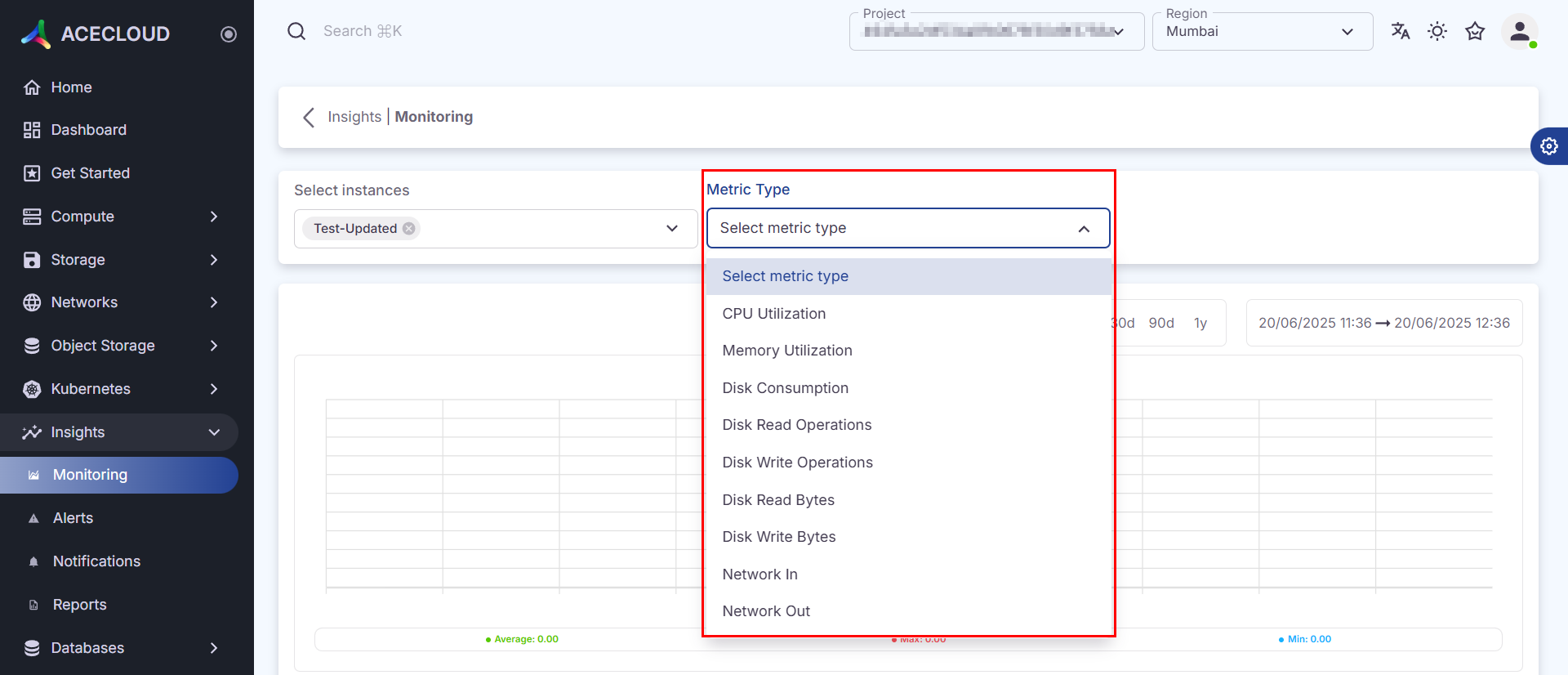1568x675 pixels.
Task: Toggle the sidebar collapse radio icon
Action: tap(229, 34)
